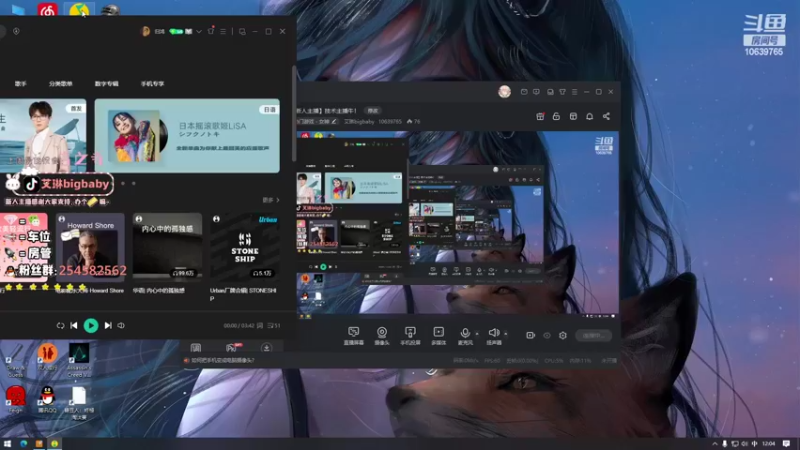Click the grey live status button

click(x=594, y=336)
